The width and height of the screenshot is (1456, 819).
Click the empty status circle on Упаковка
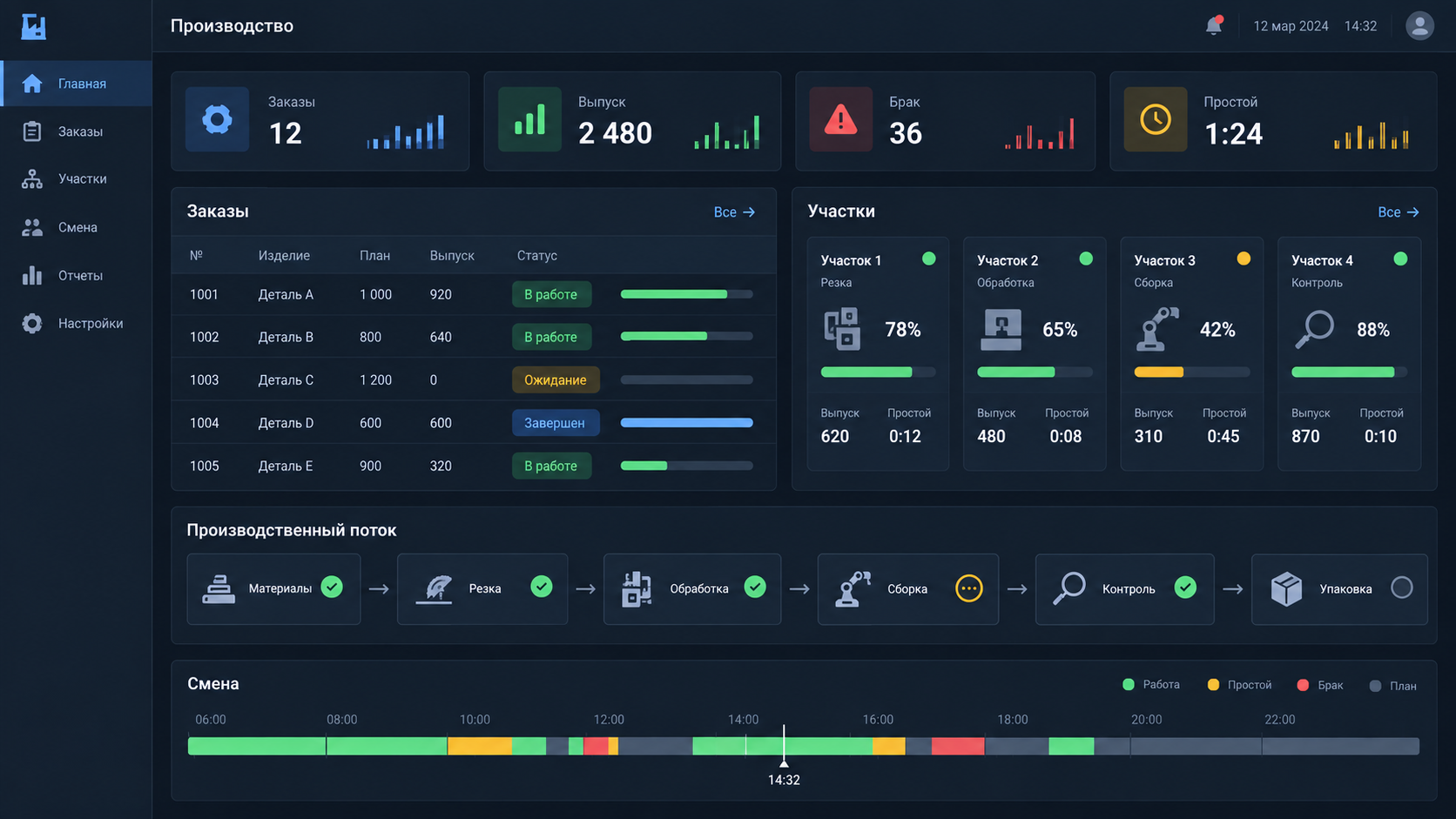(1402, 587)
